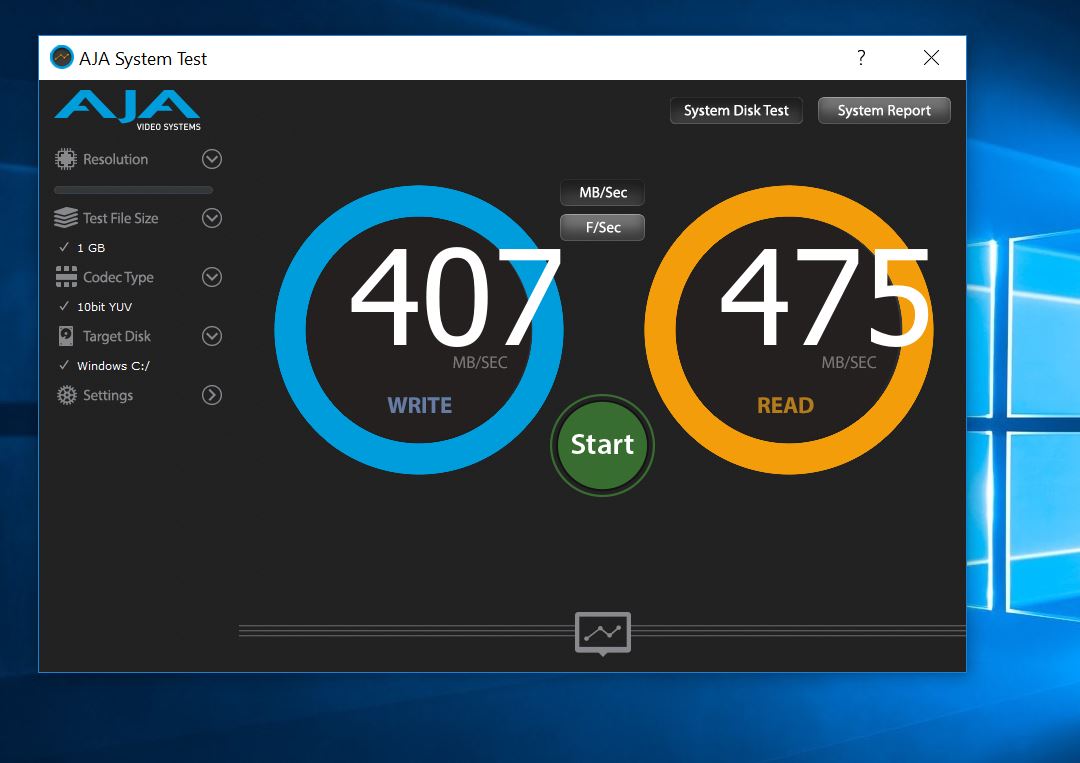
Task: Select the checked Windows C:/ target disk
Action: pos(105,366)
